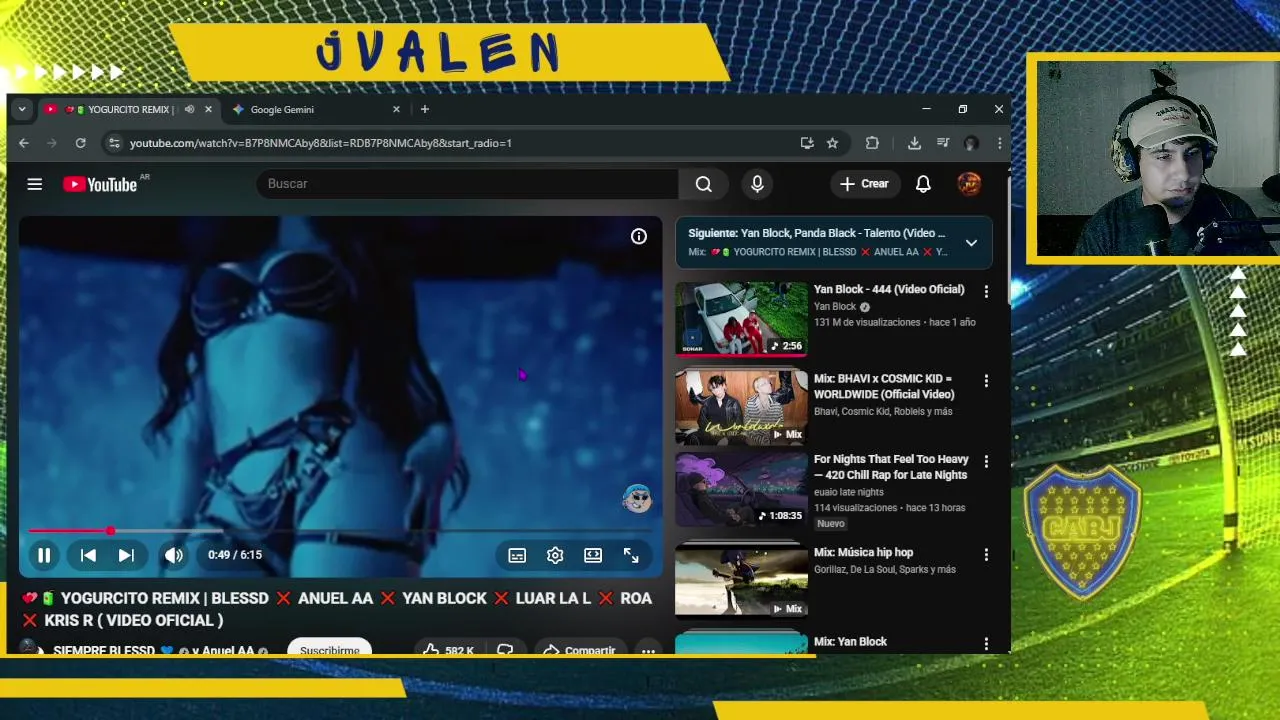Open the Chrome profile avatar
The height and width of the screenshot is (720, 1280).
[x=971, y=143]
